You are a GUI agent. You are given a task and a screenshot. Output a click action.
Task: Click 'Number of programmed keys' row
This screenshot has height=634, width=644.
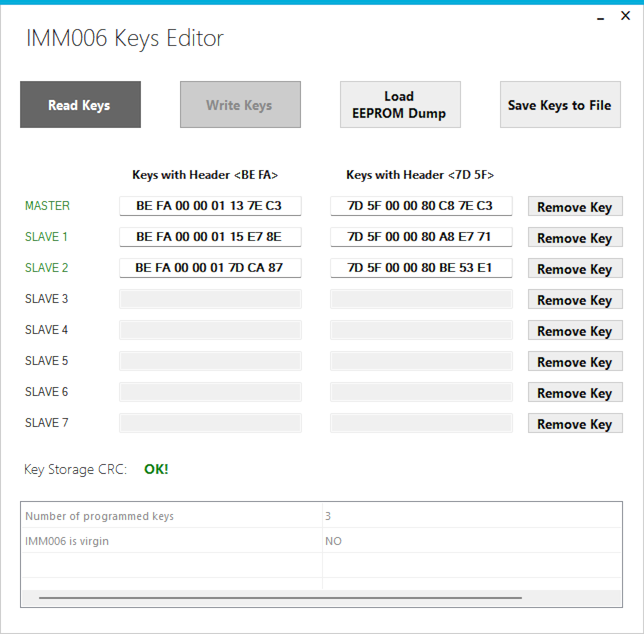(x=321, y=516)
